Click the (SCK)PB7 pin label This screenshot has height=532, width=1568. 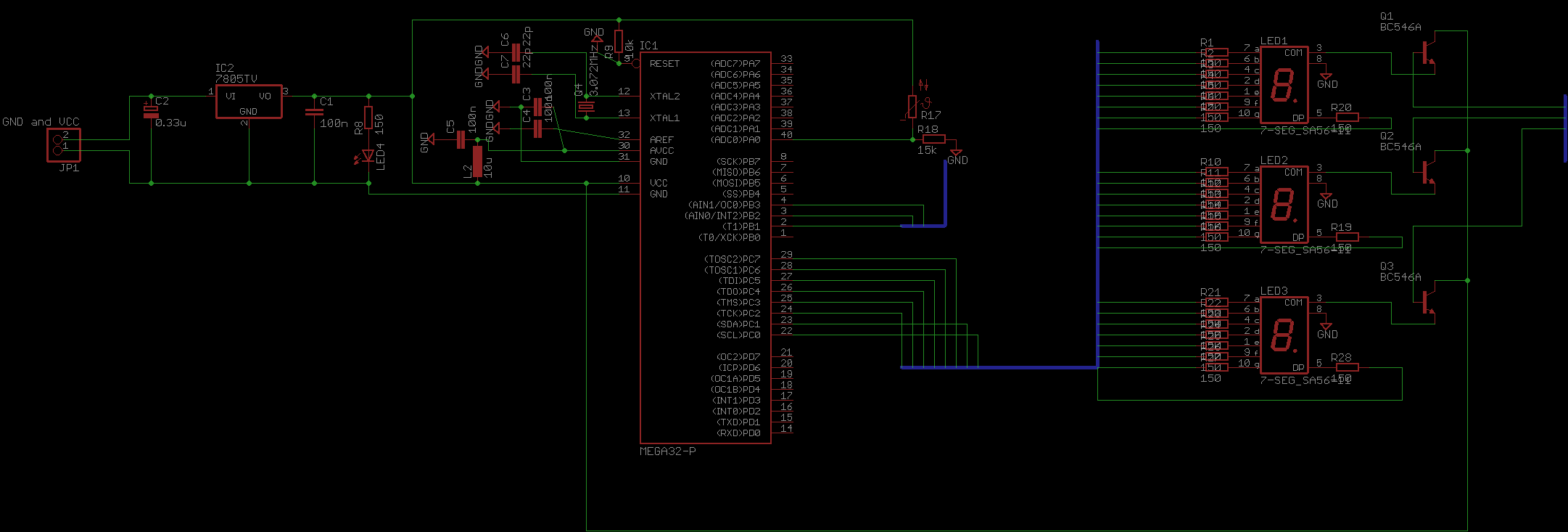738,162
